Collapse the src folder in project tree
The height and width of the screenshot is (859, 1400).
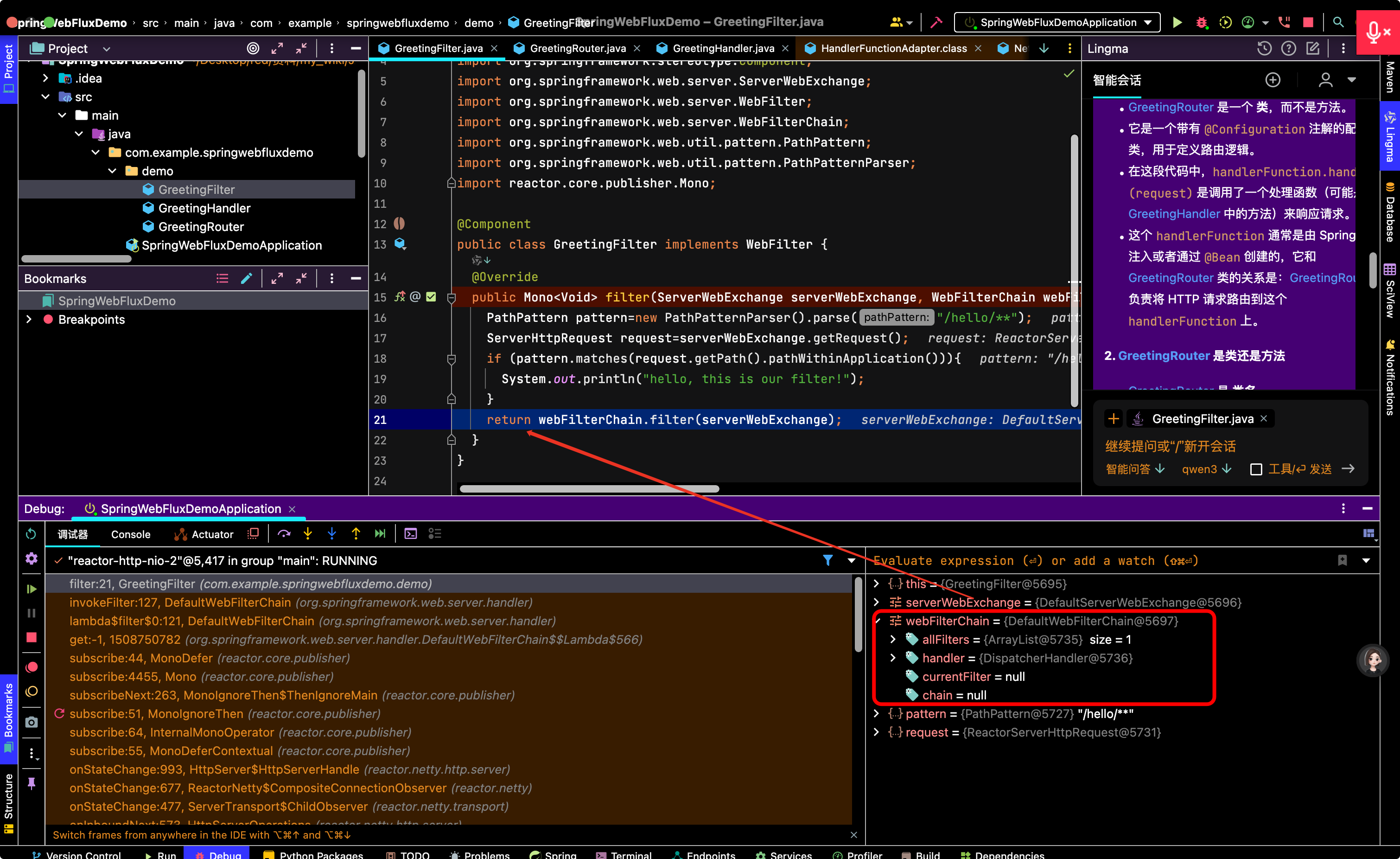click(46, 96)
